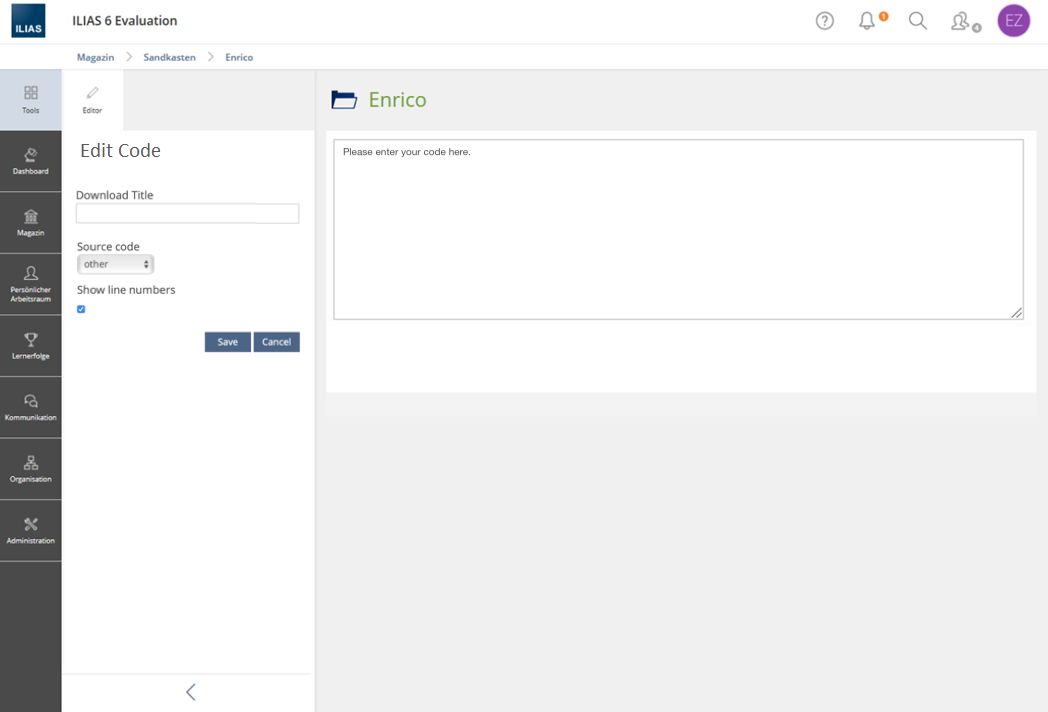Viewport: 1048px width, 712px height.
Task: Go to the Sandkasten breadcrumb link
Action: click(x=169, y=57)
